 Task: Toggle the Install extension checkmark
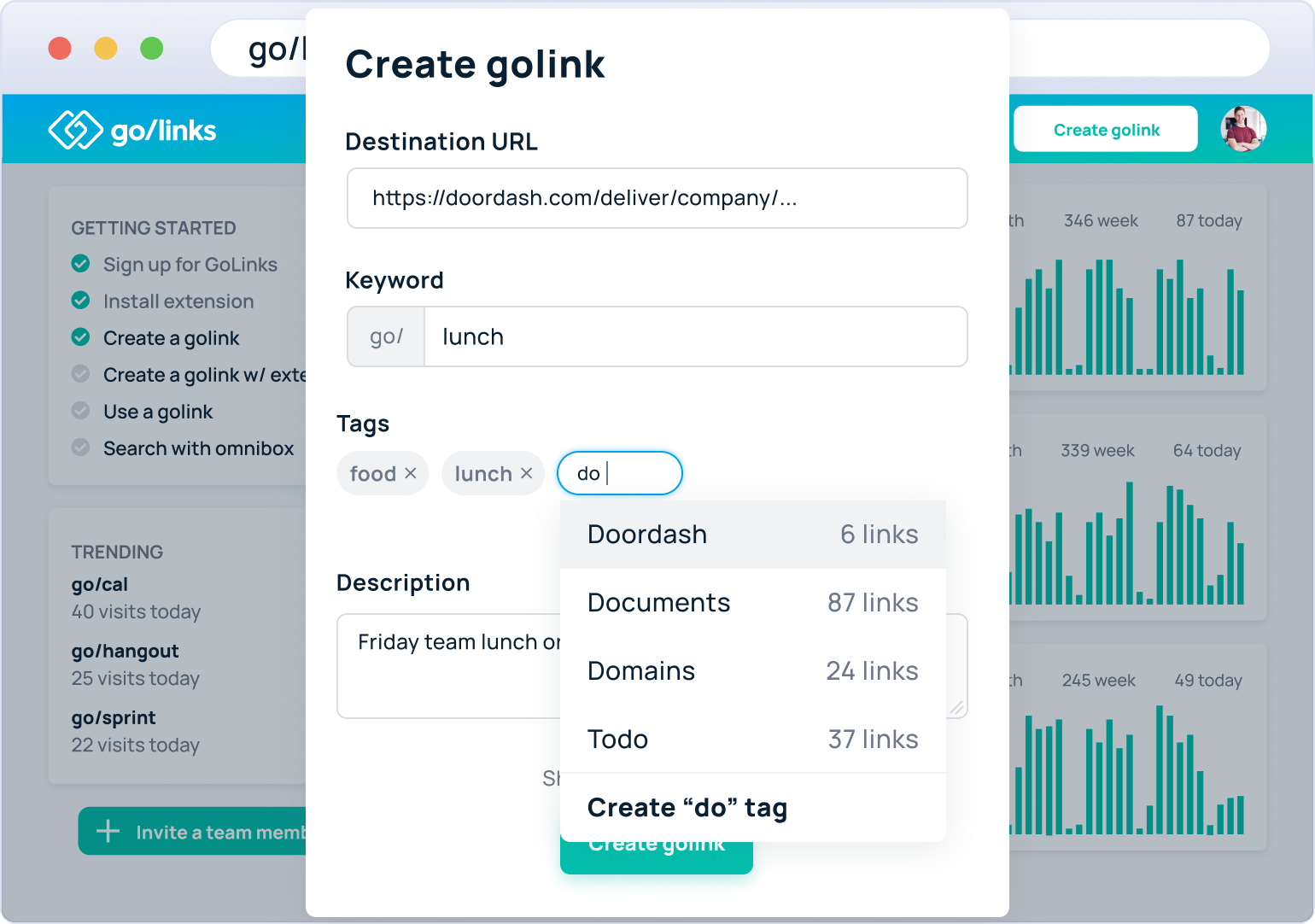pyautogui.click(x=81, y=301)
